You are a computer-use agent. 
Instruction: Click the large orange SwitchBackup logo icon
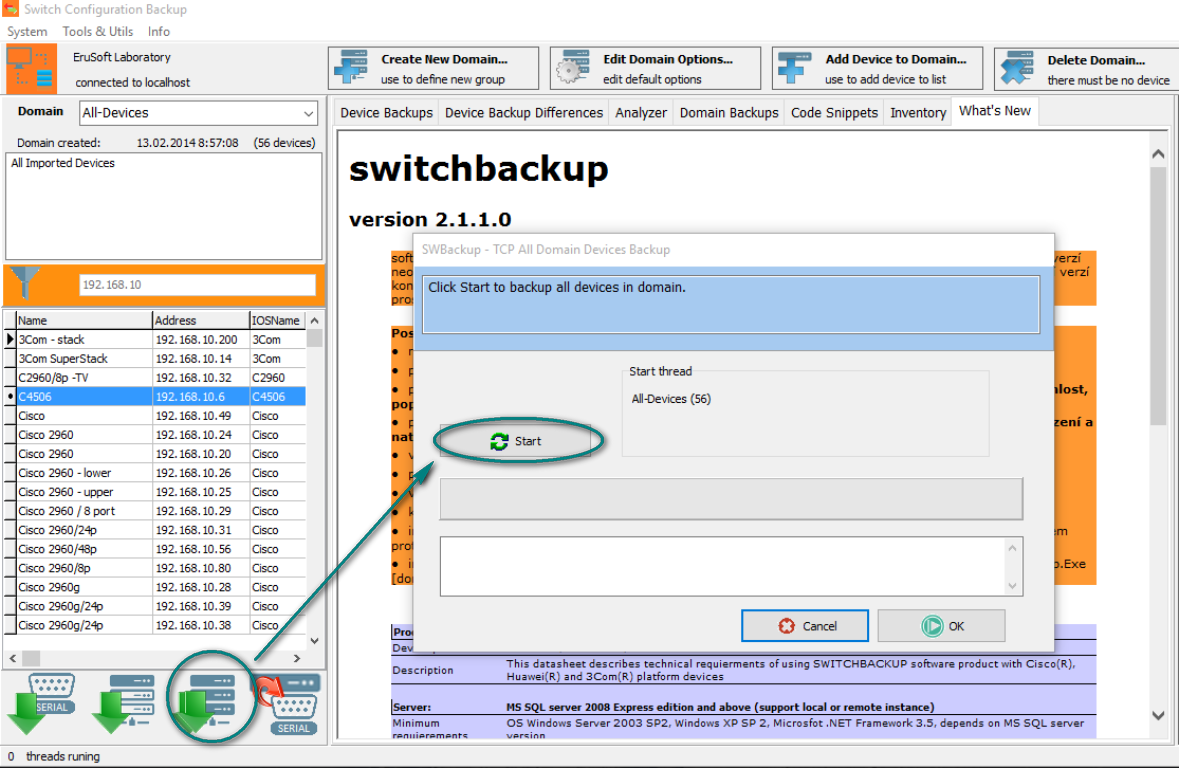pyautogui.click(x=31, y=68)
